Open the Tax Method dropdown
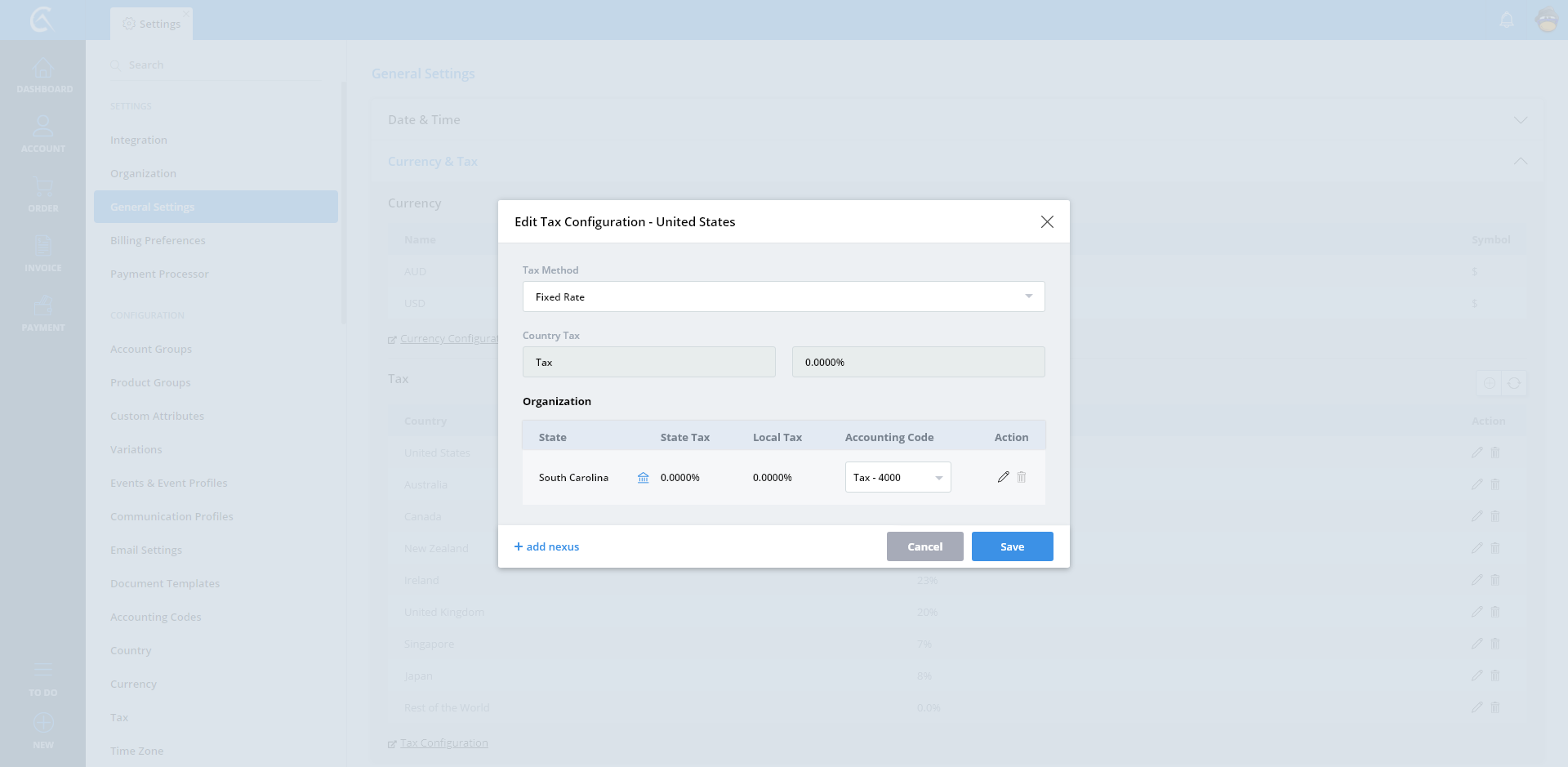The image size is (1568, 767). tap(783, 297)
